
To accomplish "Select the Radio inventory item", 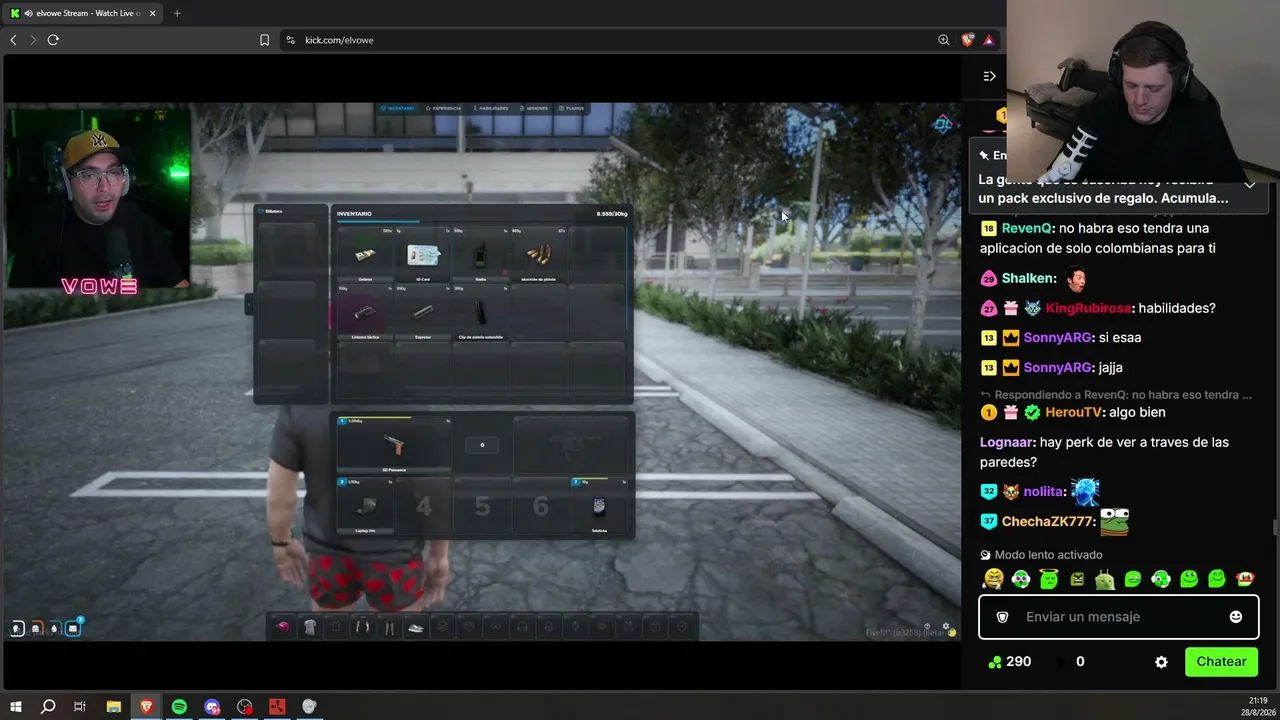I will pyautogui.click(x=481, y=255).
